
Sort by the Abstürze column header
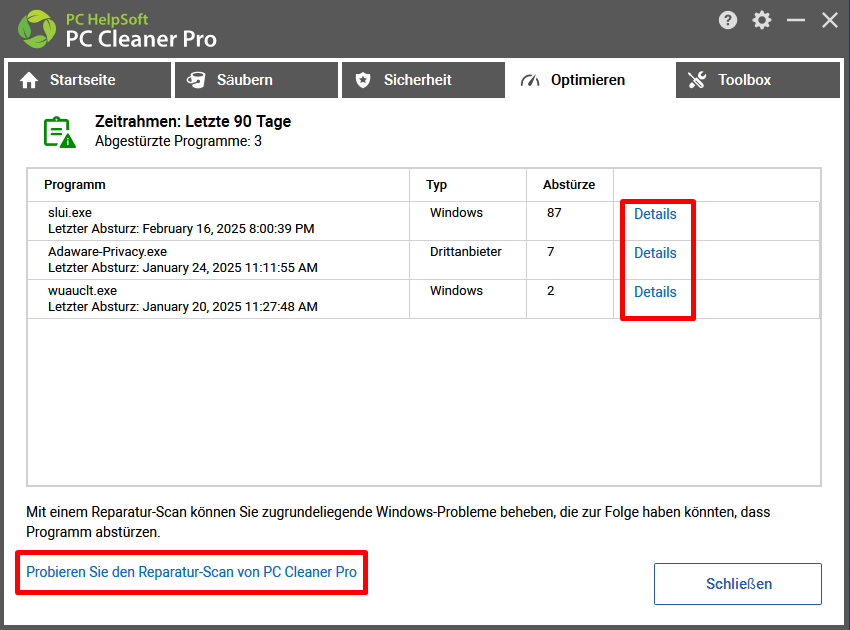coord(569,185)
